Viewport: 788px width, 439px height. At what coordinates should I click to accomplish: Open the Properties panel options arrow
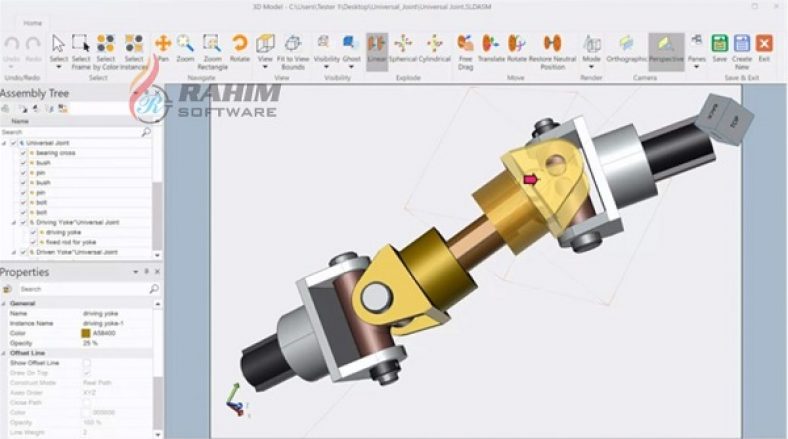point(135,272)
